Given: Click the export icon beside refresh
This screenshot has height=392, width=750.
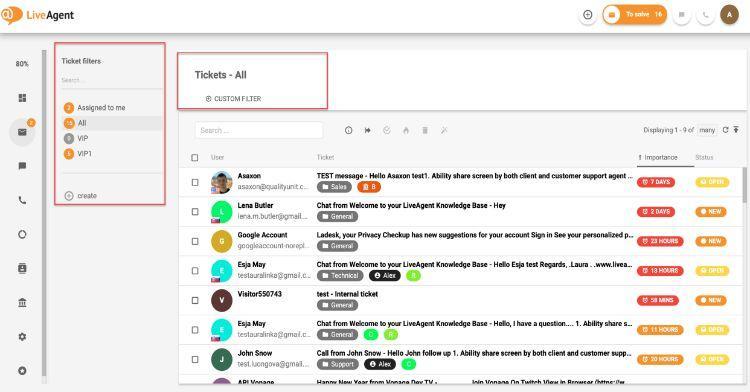Looking at the screenshot, I should tap(736, 130).
